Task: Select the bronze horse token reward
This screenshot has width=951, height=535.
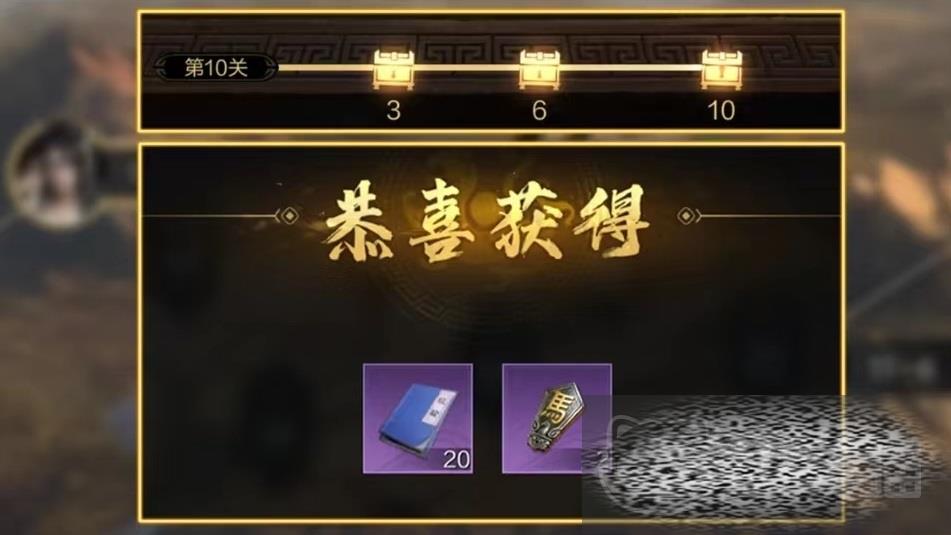Action: point(557,419)
